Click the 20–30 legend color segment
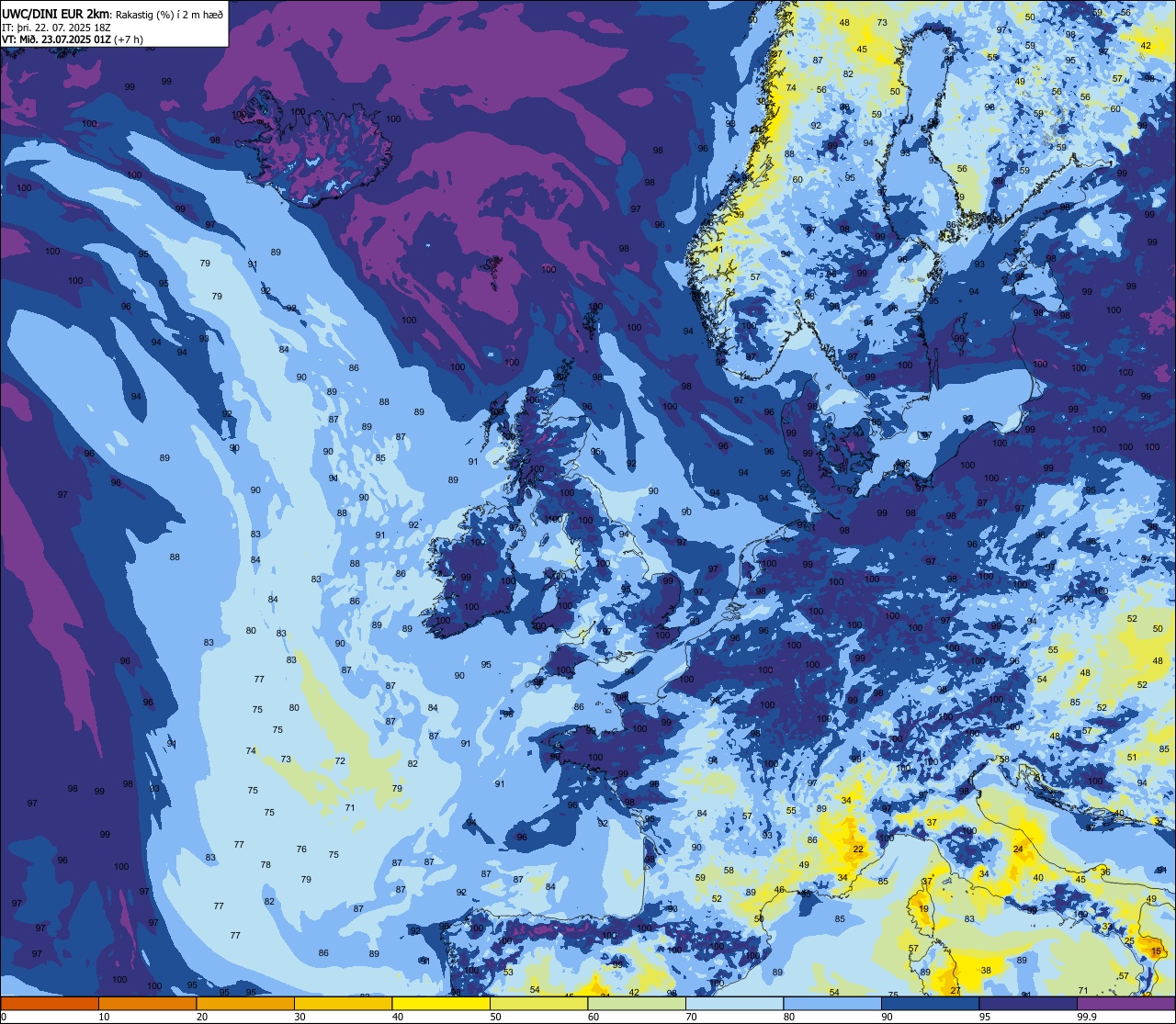 [x=245, y=1003]
